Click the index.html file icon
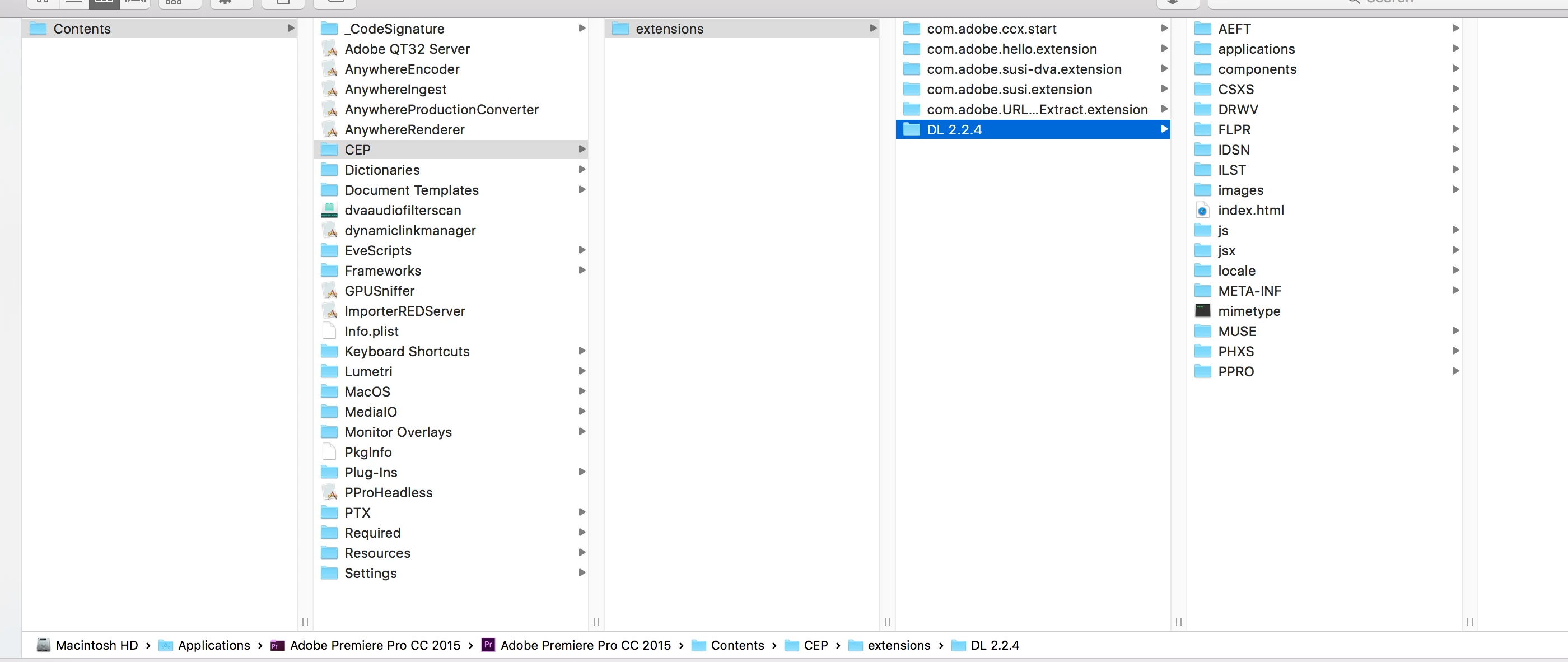This screenshot has height=662, width=1568. 1202,211
